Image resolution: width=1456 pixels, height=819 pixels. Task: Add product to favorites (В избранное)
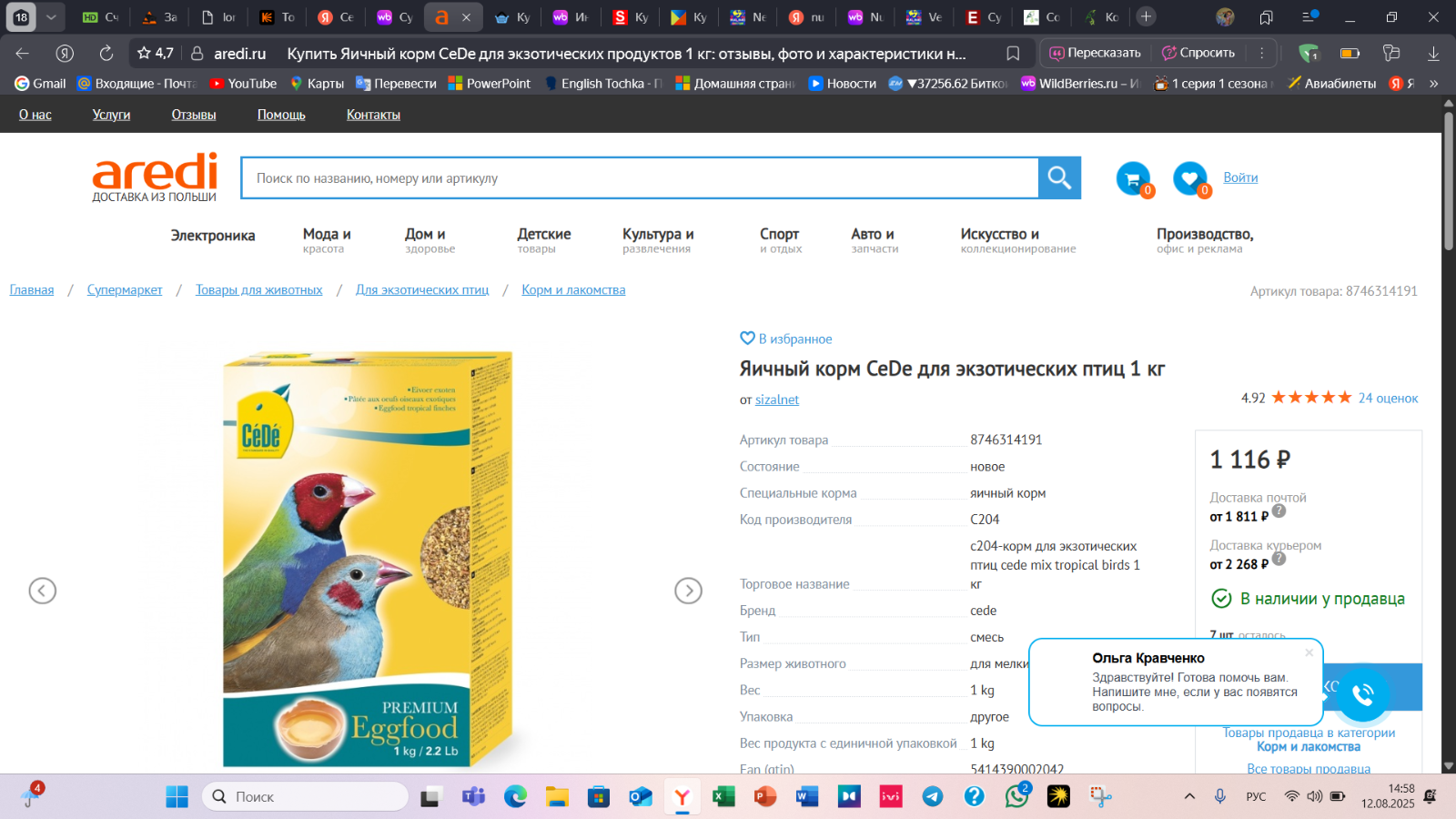(x=786, y=339)
